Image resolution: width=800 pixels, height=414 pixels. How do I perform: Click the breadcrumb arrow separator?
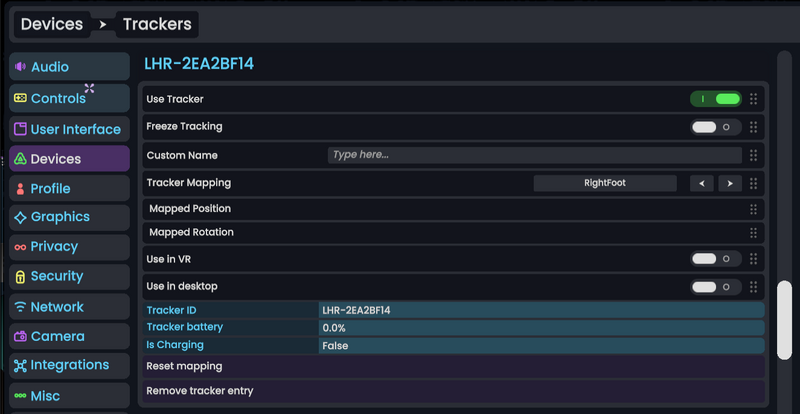(x=103, y=25)
